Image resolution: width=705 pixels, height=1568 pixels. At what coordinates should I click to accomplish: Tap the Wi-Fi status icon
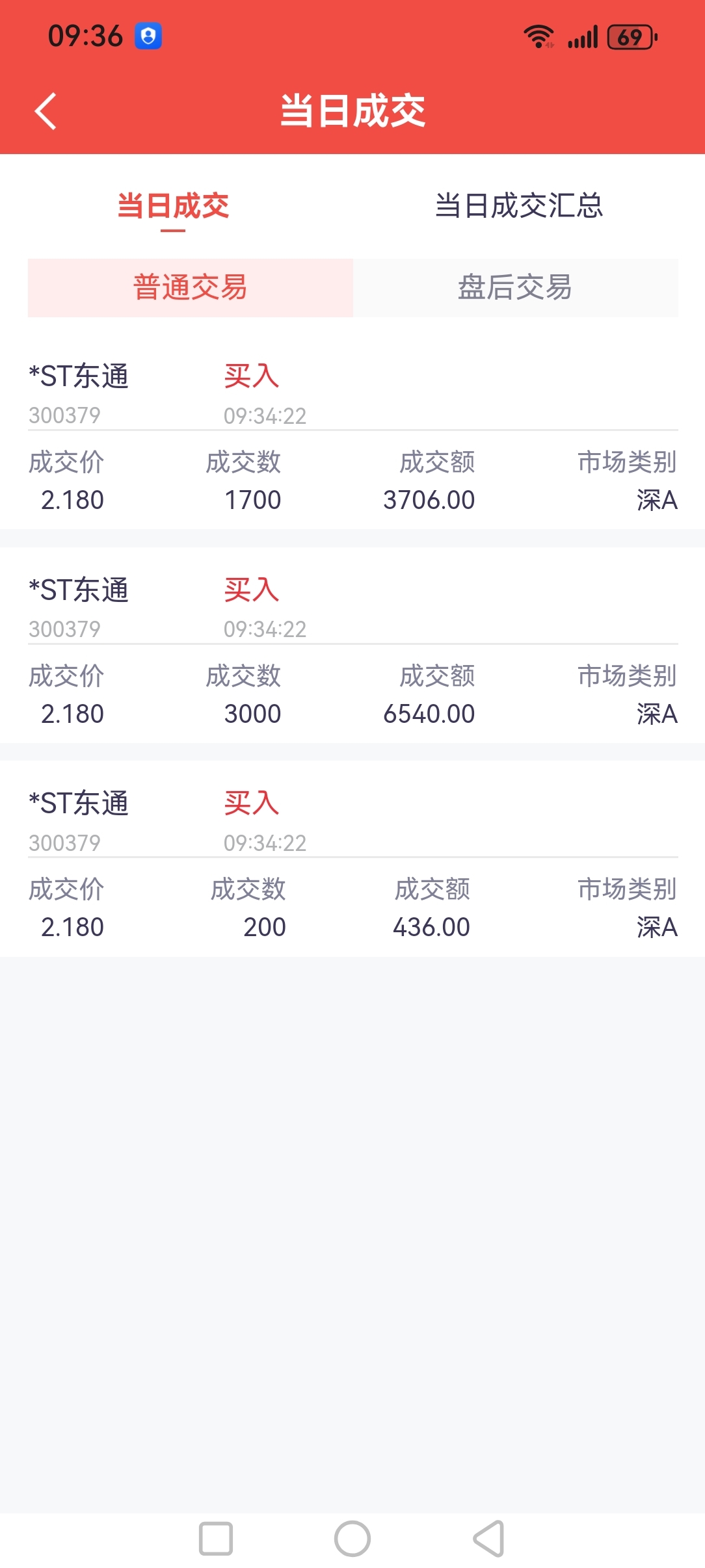539,37
